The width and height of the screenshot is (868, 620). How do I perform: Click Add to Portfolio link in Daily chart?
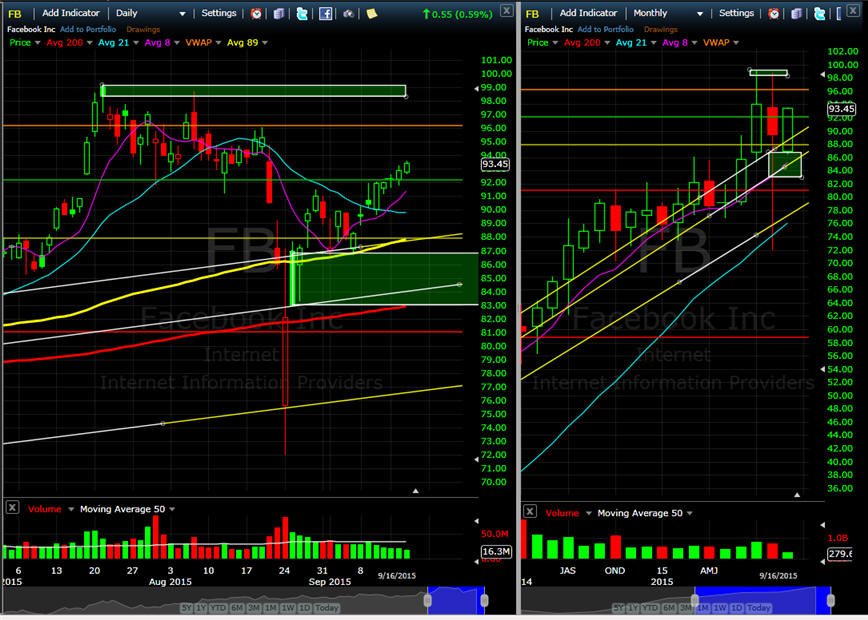click(x=88, y=29)
